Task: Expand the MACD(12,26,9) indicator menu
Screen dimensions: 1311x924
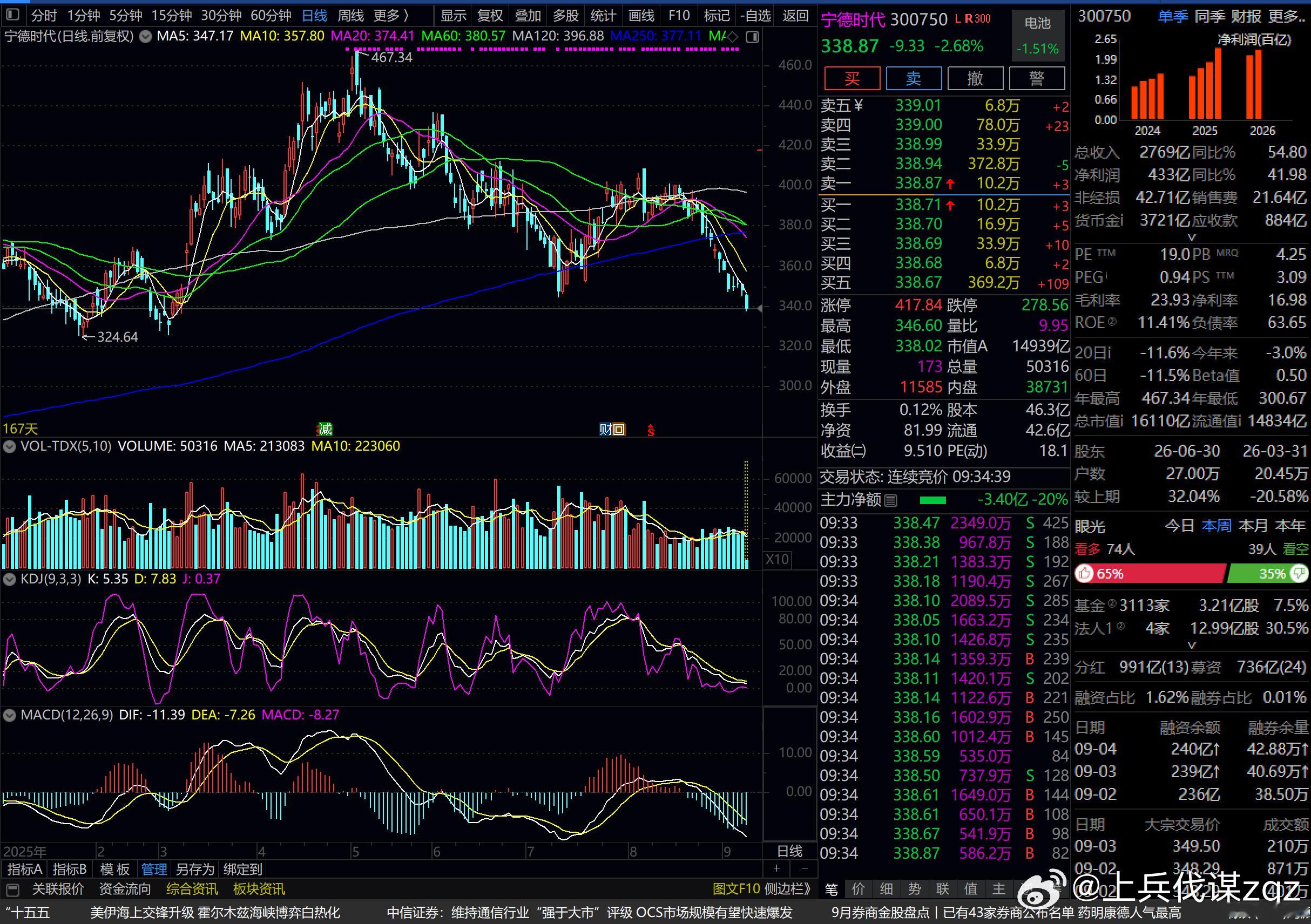Action: click(9, 715)
